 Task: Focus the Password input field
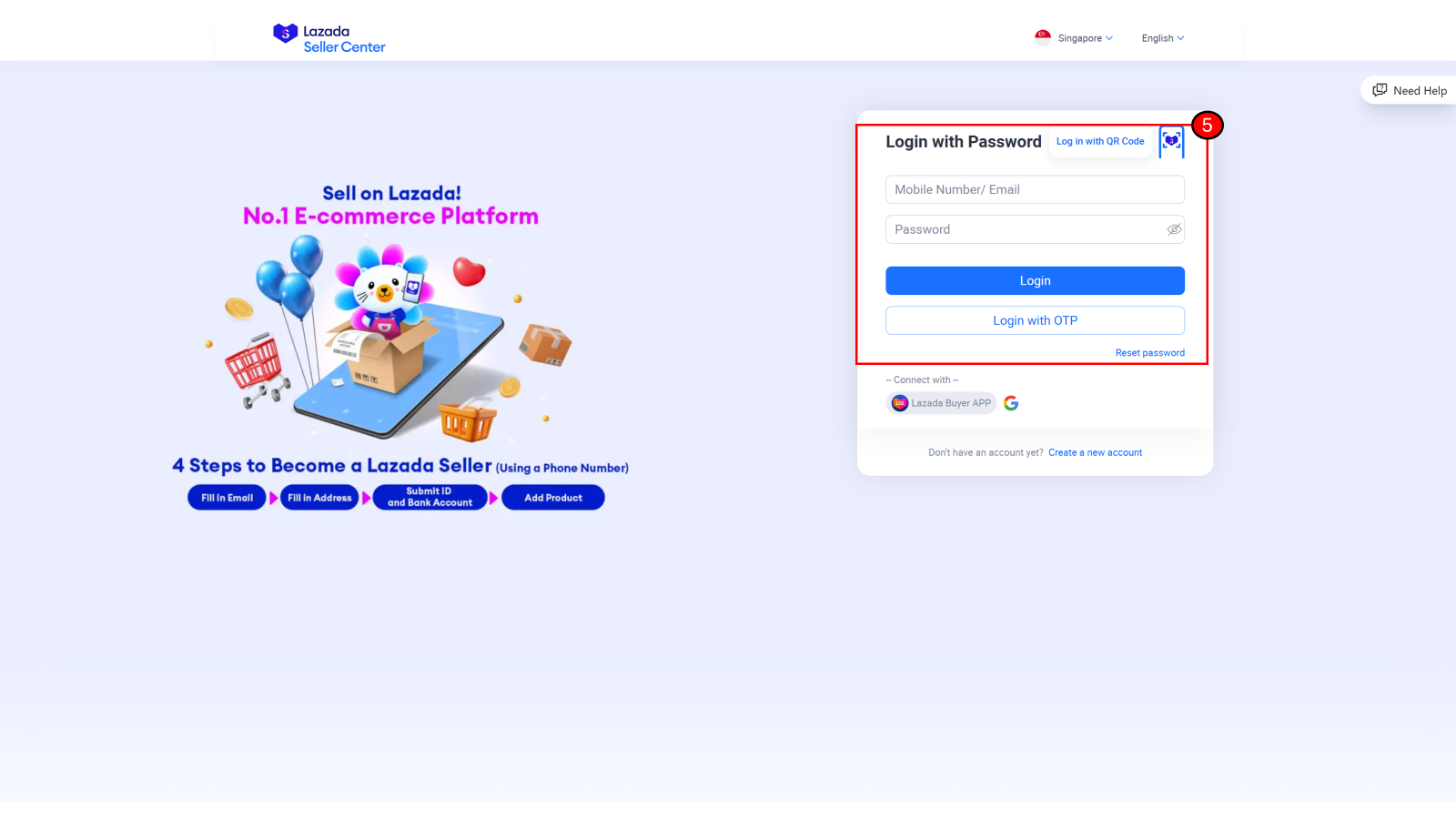pos(1035,229)
